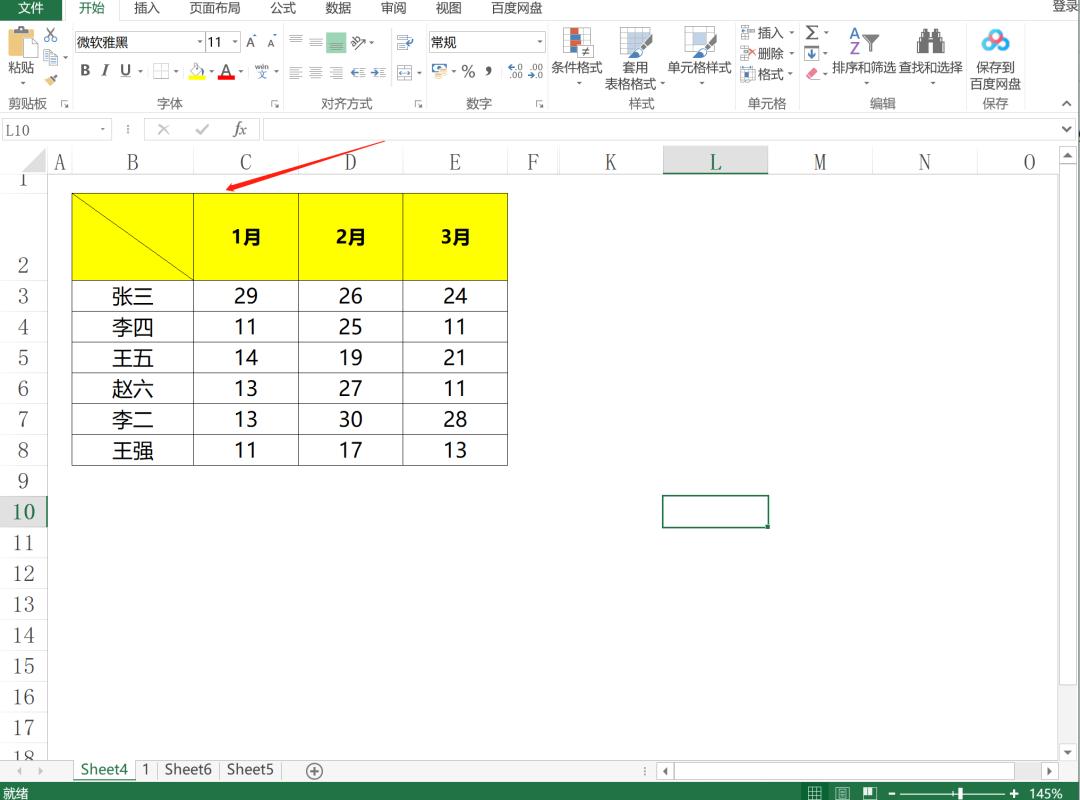Viewport: 1080px width, 800px height.
Task: Click the yellow fill color button
Action: 196,71
